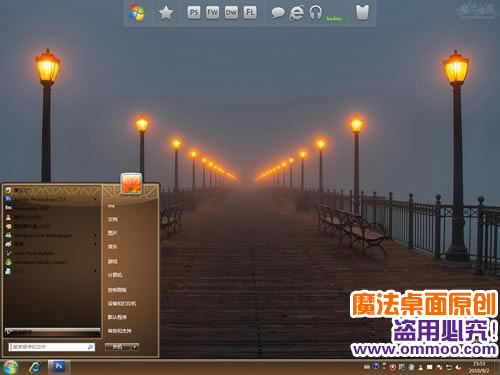The height and width of the screenshot is (375, 500).
Task: Click the red shield tray icon
Action: pyautogui.click(x=393, y=367)
